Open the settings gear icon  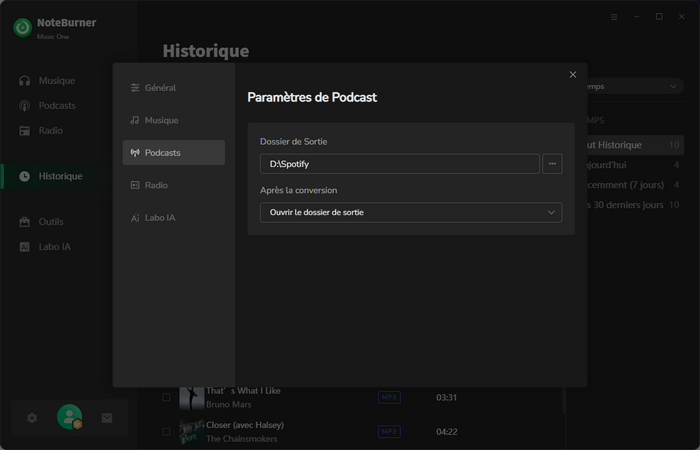coord(32,418)
